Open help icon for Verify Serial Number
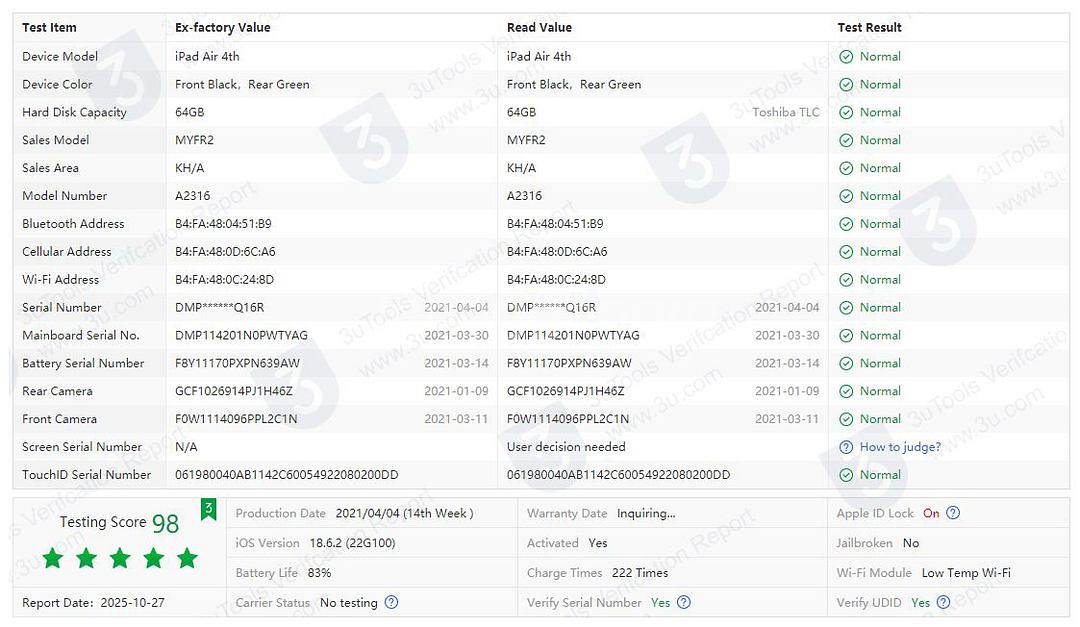Screen dimensions: 1080x627 (x=684, y=603)
